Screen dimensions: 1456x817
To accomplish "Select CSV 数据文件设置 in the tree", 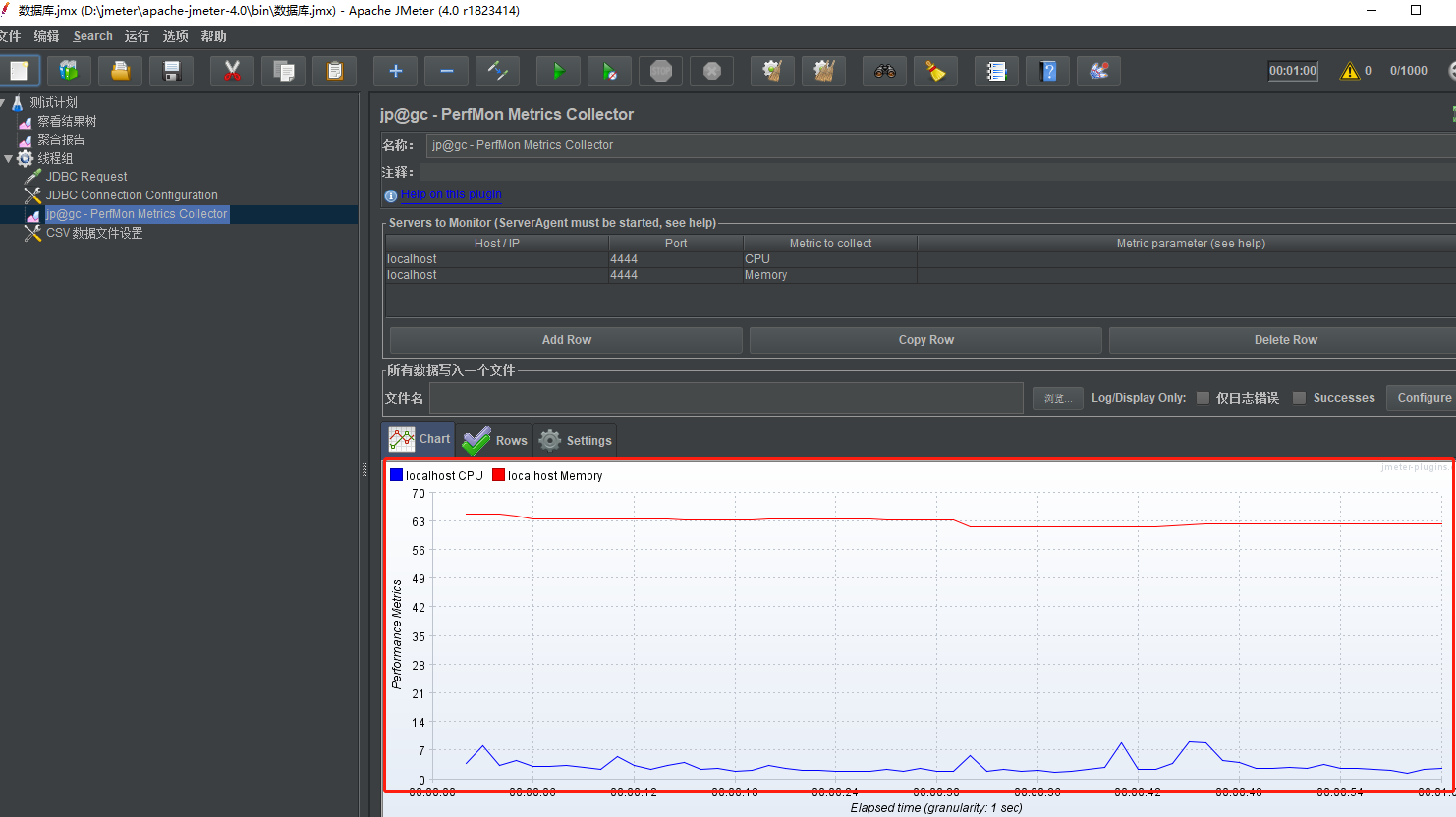I will [x=94, y=233].
